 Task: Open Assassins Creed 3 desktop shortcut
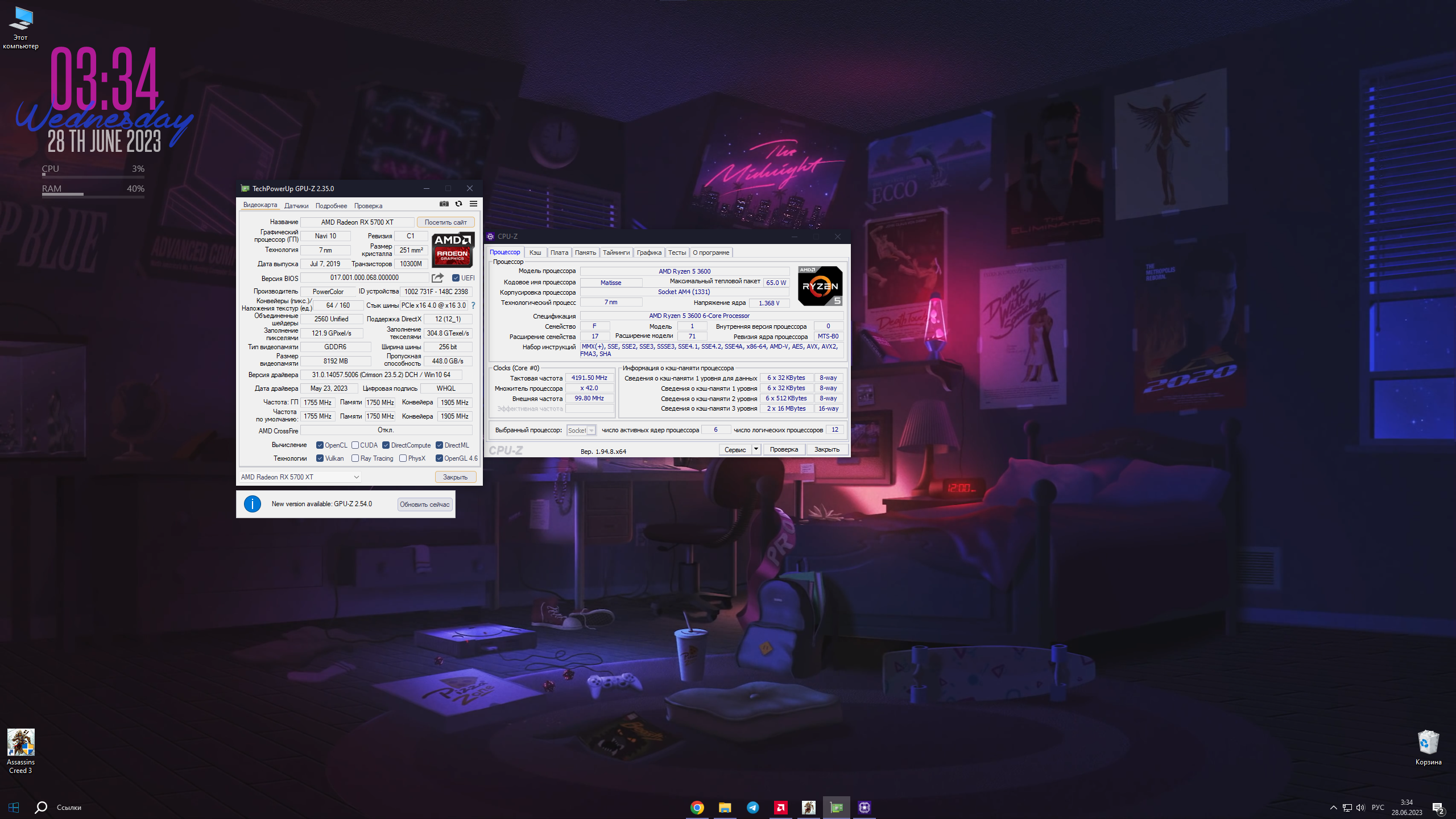(x=20, y=751)
